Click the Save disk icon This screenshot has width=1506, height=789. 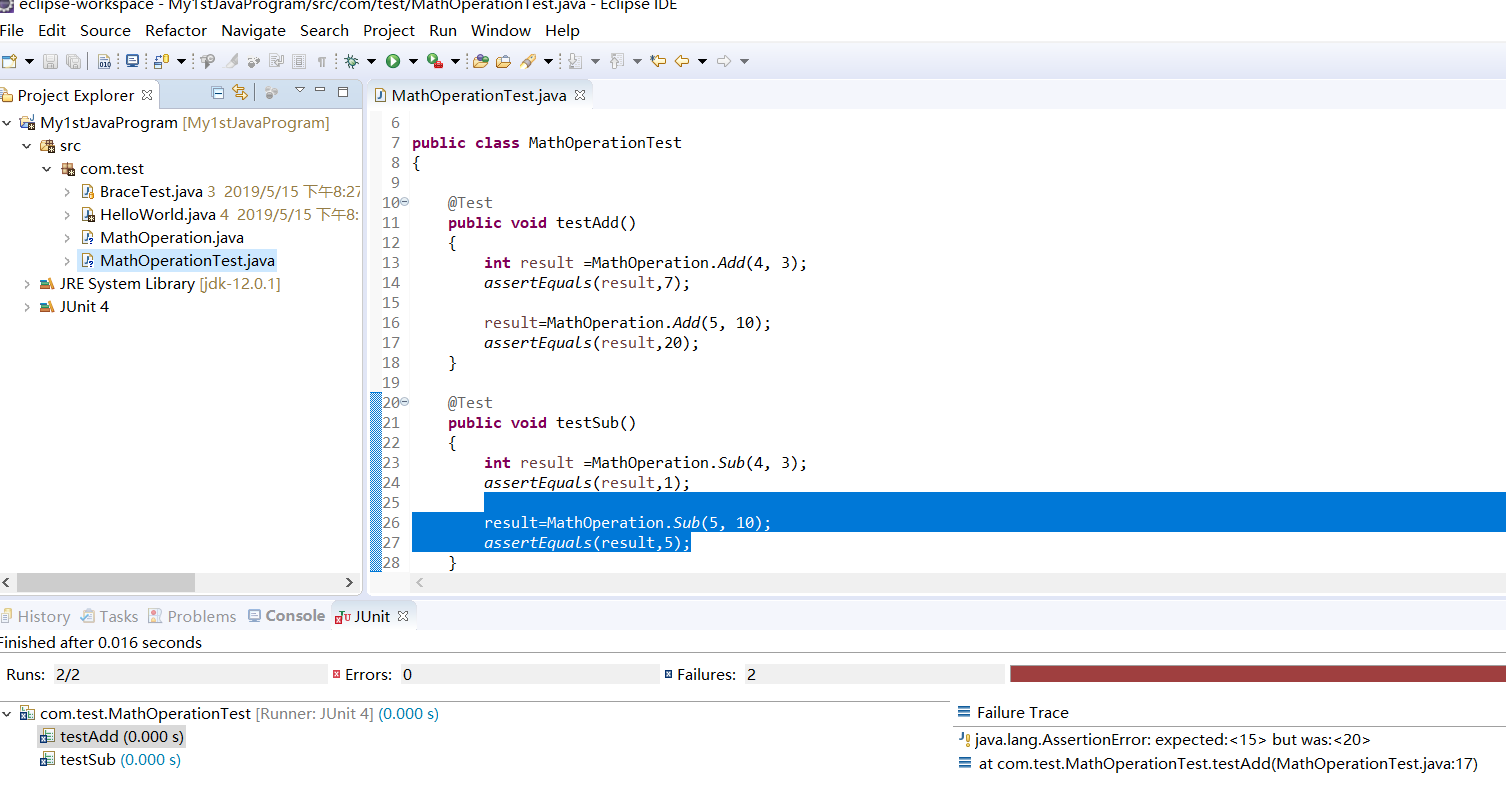(49, 61)
